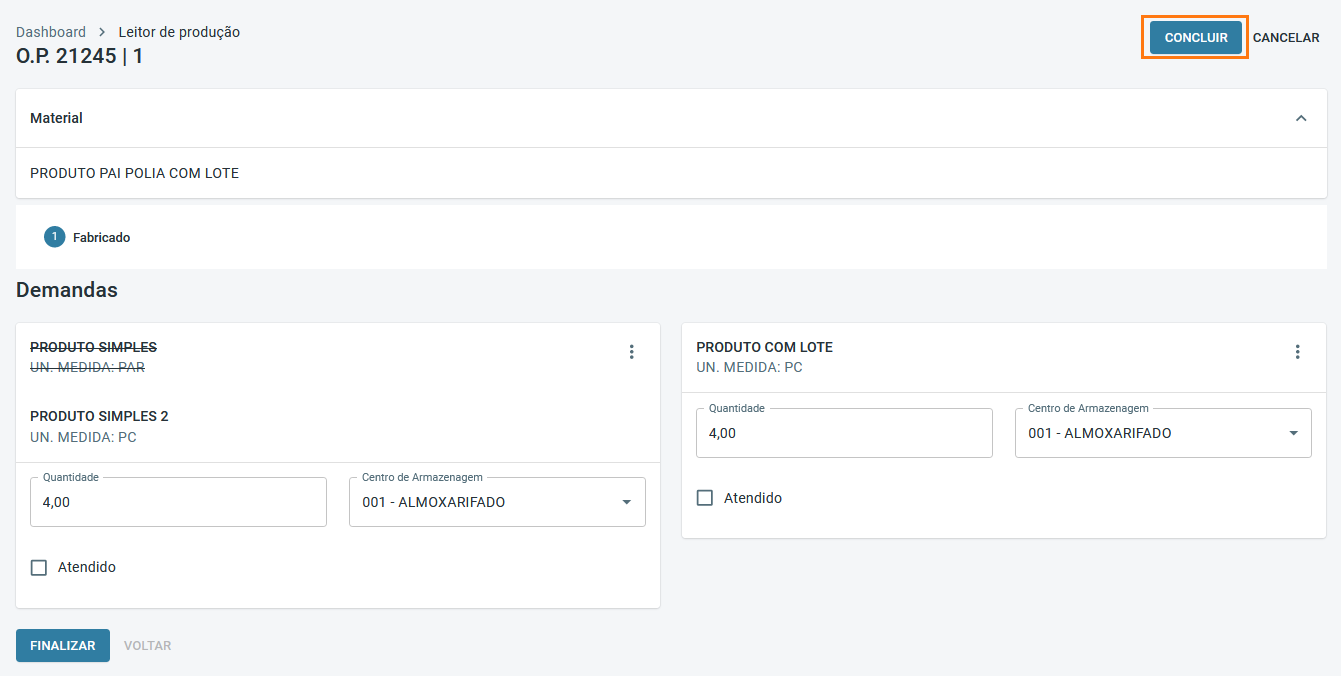
Task: Open the three-dot menu for PRODUTO COM LOTE
Action: [x=1297, y=352]
